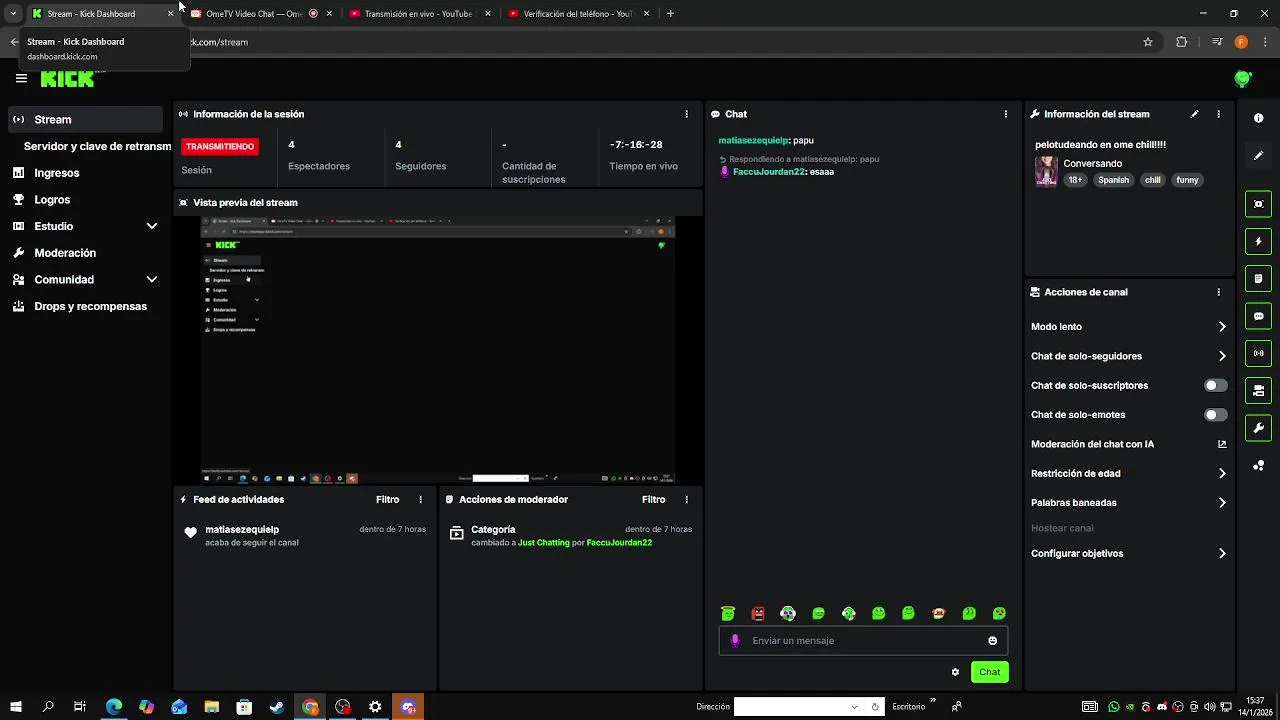The width and height of the screenshot is (1280, 720).
Task: Open the emoji picker in message box
Action: (992, 641)
